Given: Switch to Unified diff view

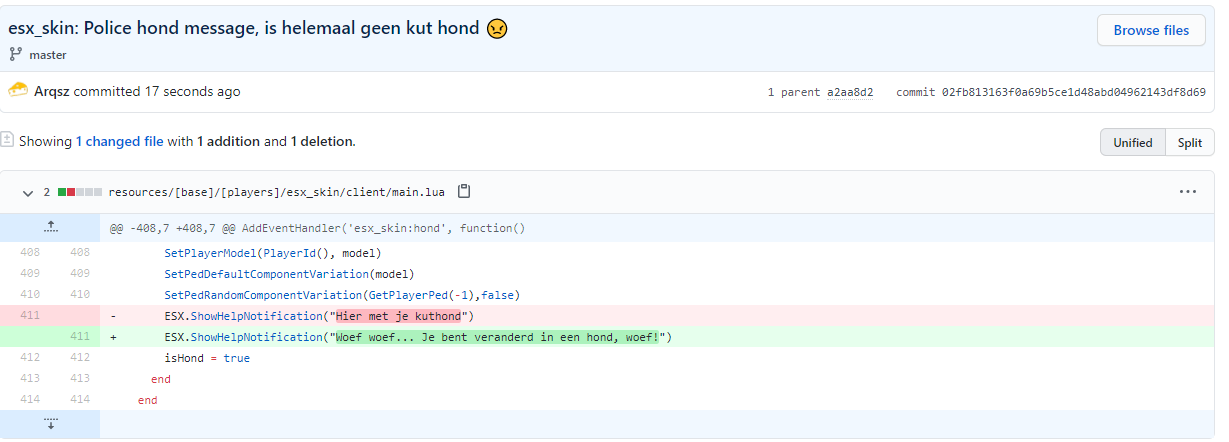Looking at the screenshot, I should coord(1132,142).
